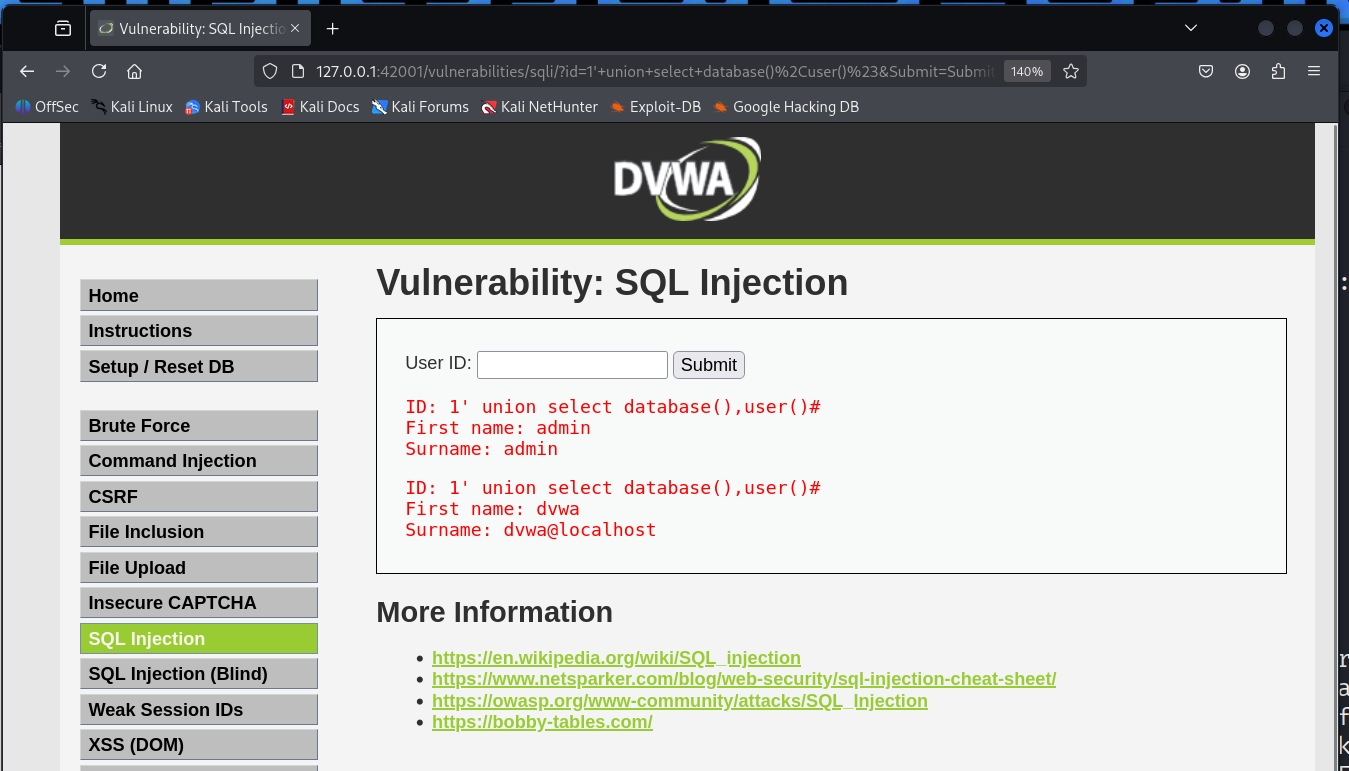This screenshot has height=771, width=1349.
Task: Open the OffSec bookmark
Action: [x=47, y=107]
